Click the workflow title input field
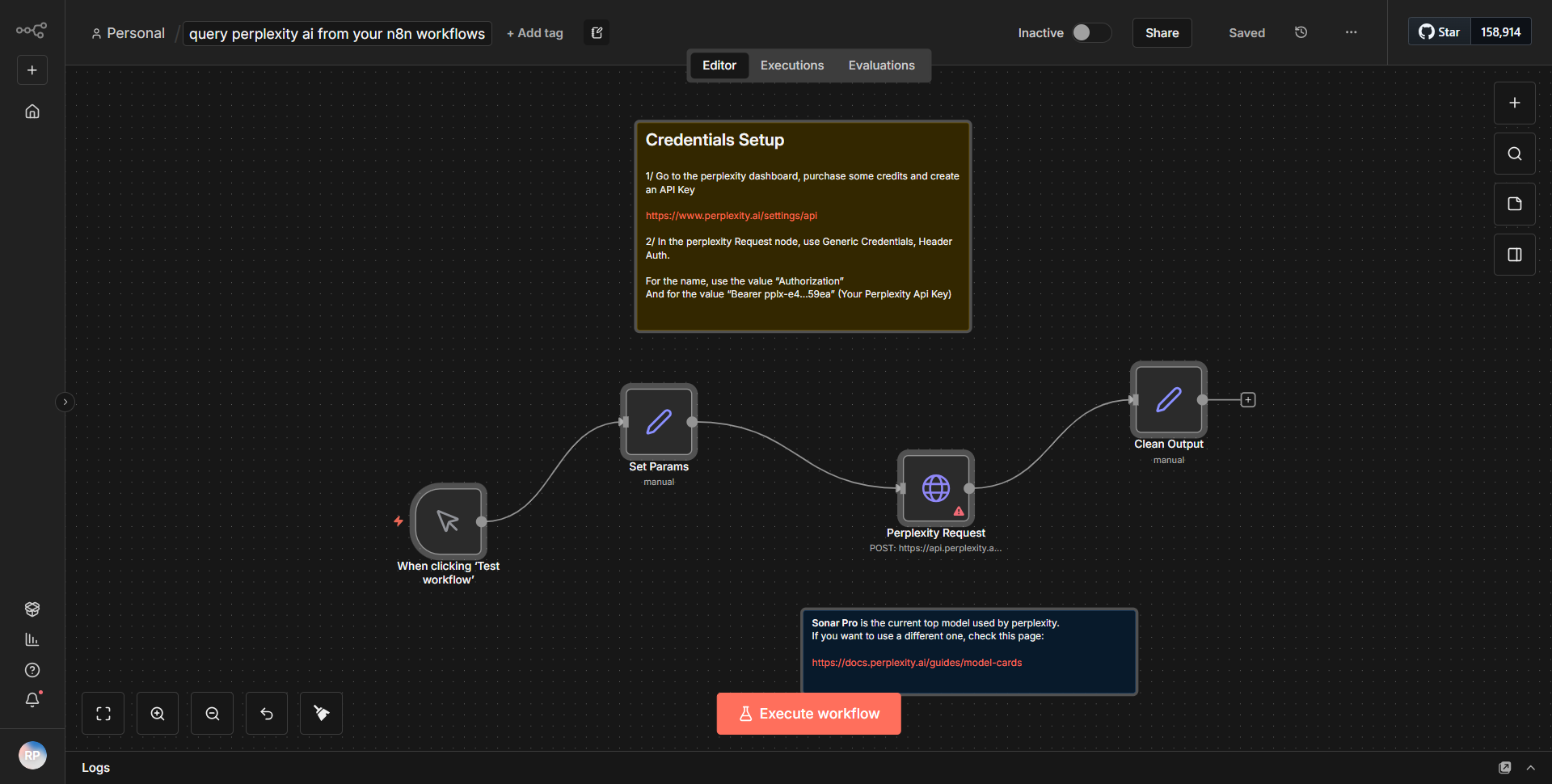This screenshot has height=784, width=1552. pos(337,33)
